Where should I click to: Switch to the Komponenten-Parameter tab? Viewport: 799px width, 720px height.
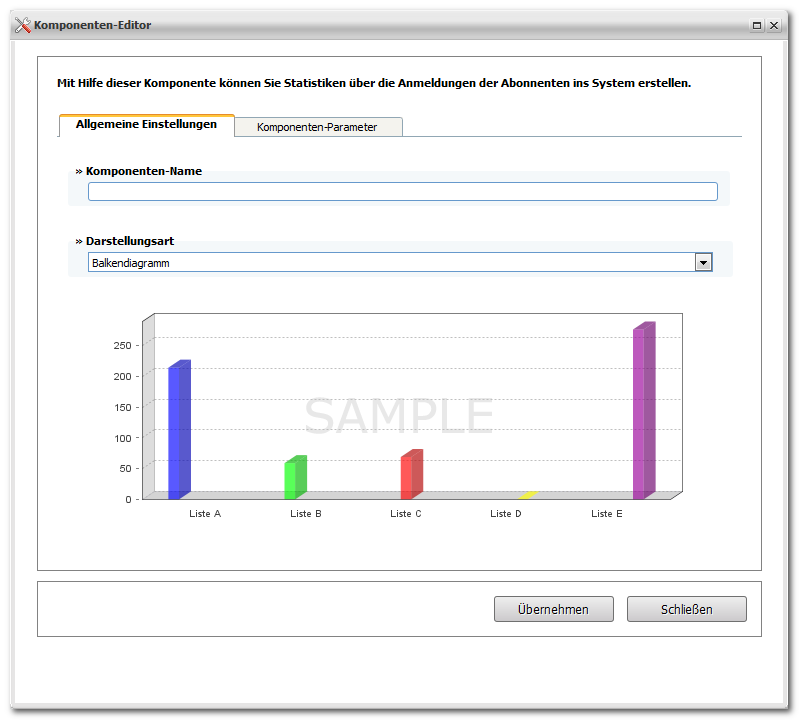tap(318, 127)
